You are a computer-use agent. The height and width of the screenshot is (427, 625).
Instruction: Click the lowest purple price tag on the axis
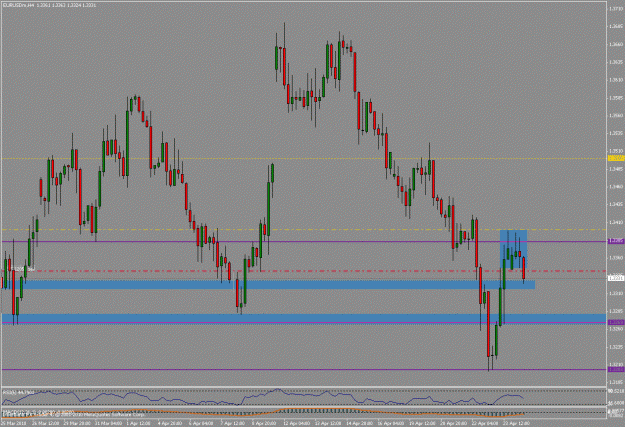coord(616,370)
